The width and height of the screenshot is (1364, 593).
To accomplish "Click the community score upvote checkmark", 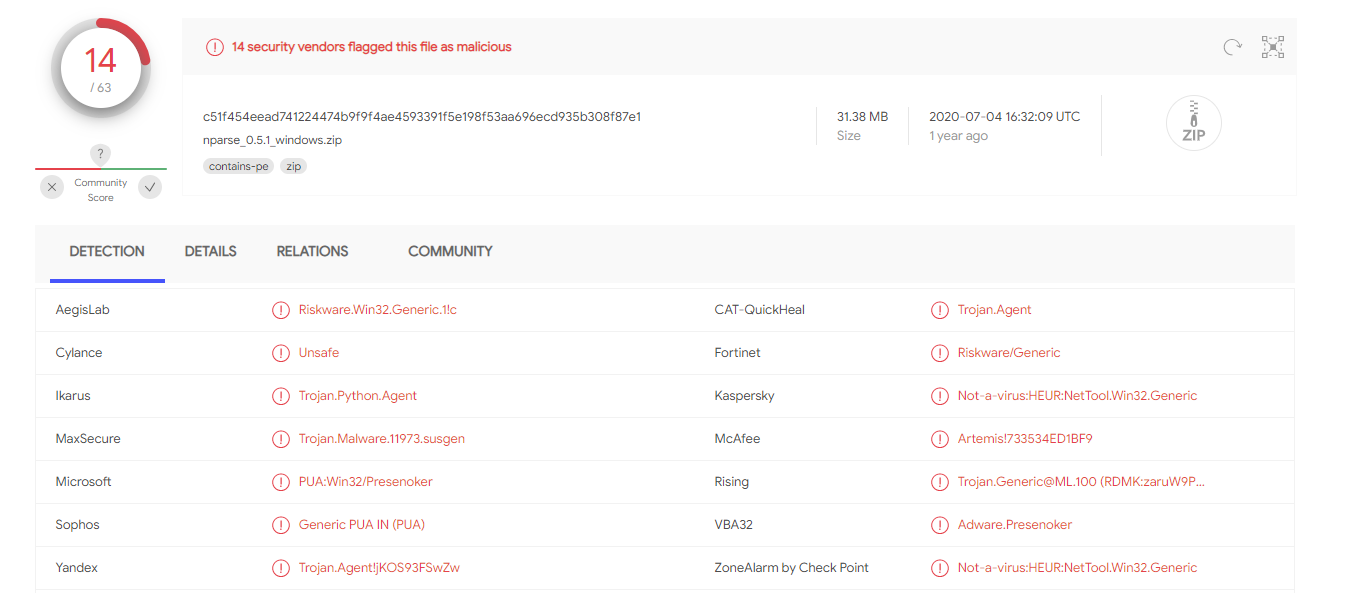I will click(150, 187).
